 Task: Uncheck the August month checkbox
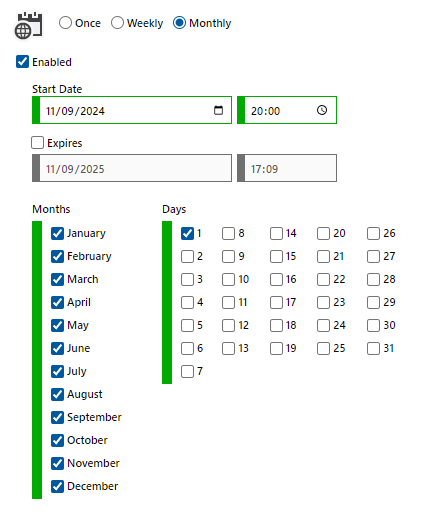pyautogui.click(x=57, y=394)
